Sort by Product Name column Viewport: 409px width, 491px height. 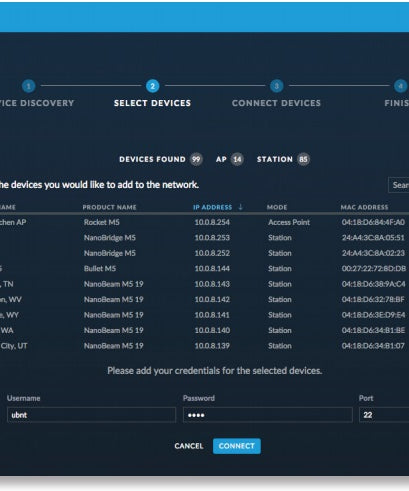pyautogui.click(x=109, y=207)
